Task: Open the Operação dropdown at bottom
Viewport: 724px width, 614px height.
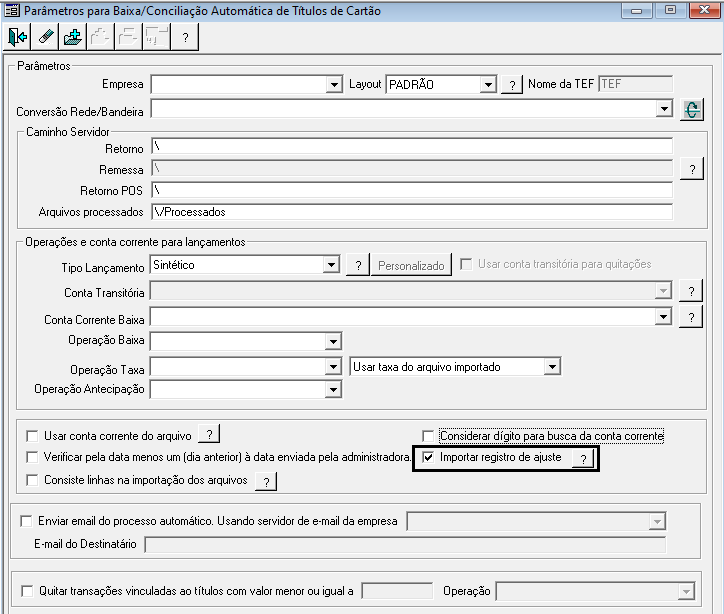Action: pyautogui.click(x=686, y=591)
